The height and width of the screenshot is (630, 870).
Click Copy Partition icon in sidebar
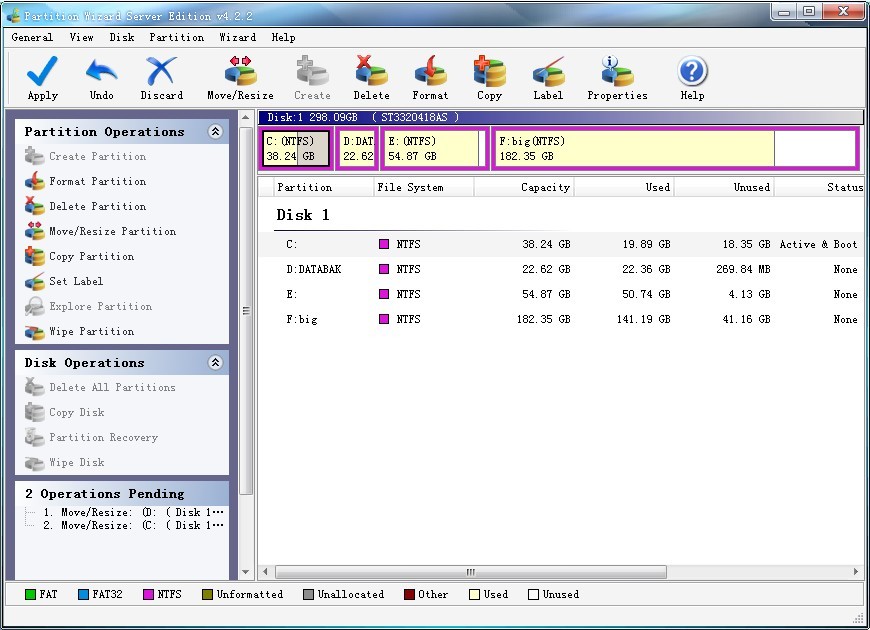tap(34, 256)
